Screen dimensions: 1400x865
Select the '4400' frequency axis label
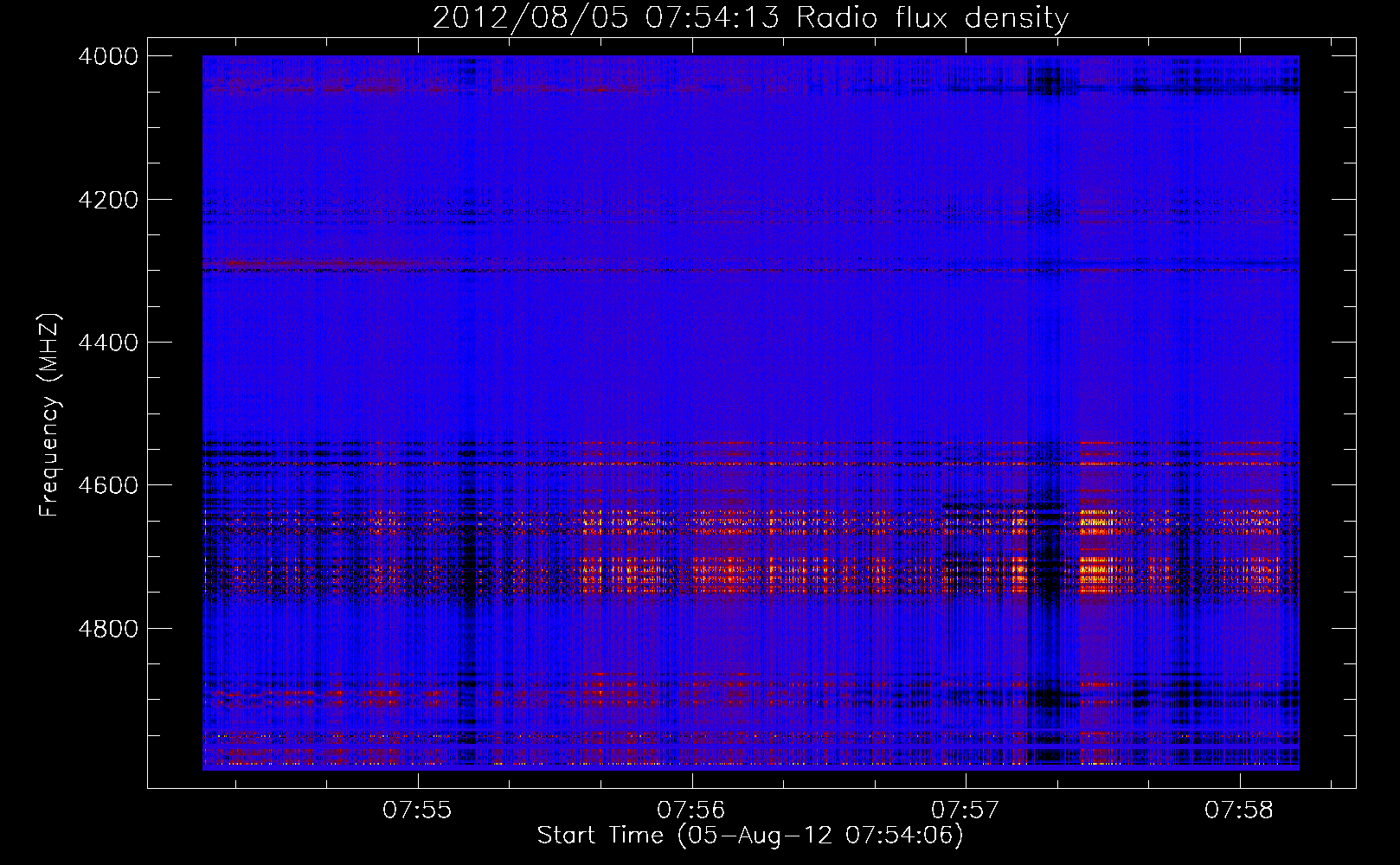pos(107,343)
